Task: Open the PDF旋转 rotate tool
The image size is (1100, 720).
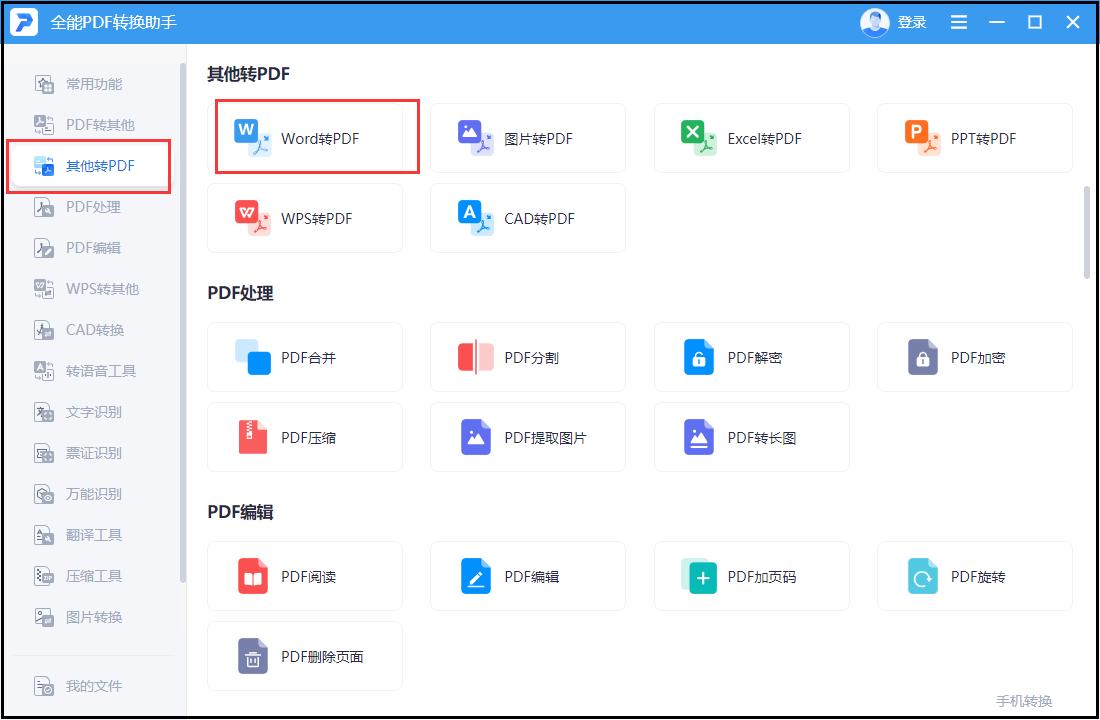Action: (974, 576)
